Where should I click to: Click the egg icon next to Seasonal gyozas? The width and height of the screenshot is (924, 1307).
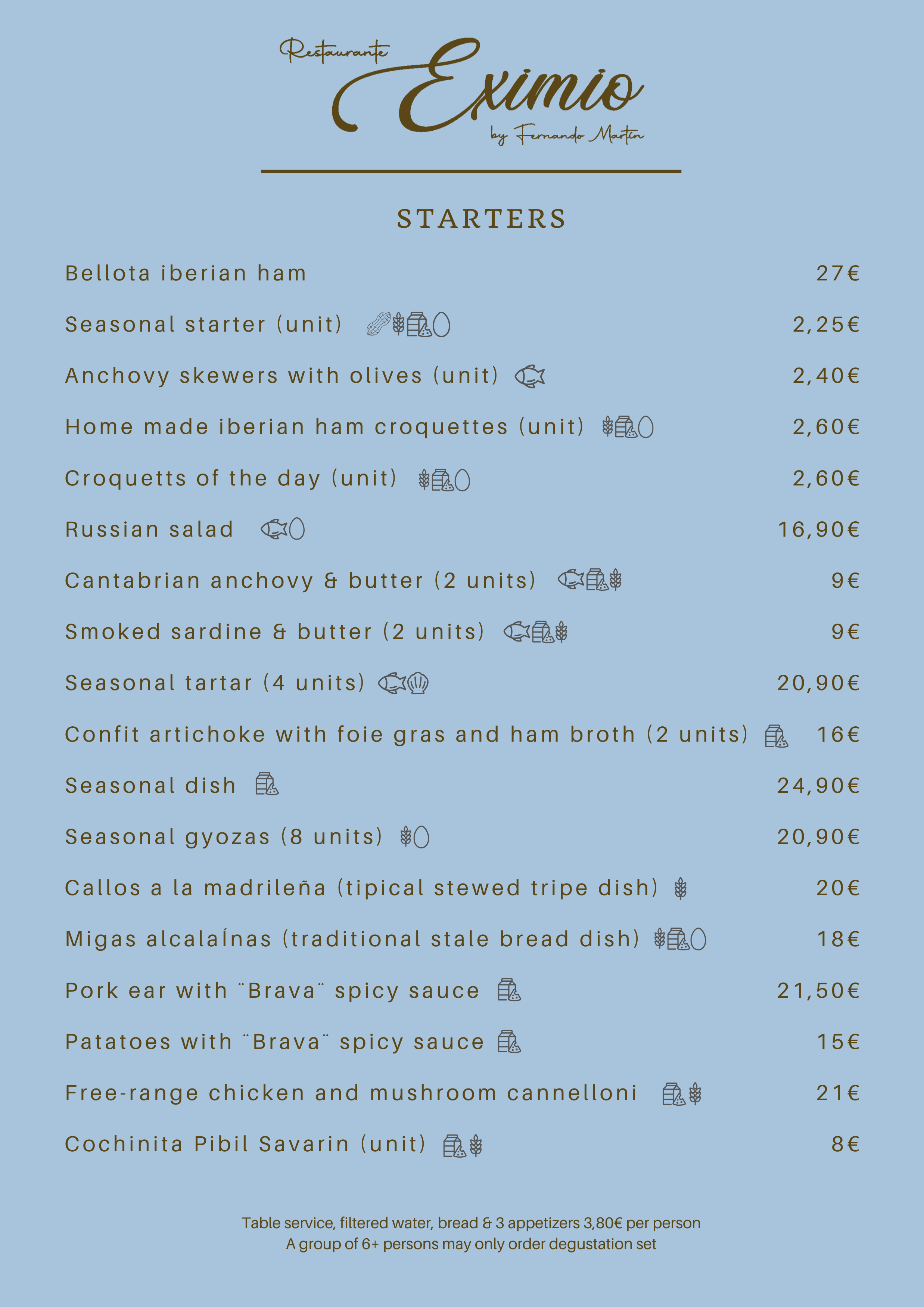421,837
